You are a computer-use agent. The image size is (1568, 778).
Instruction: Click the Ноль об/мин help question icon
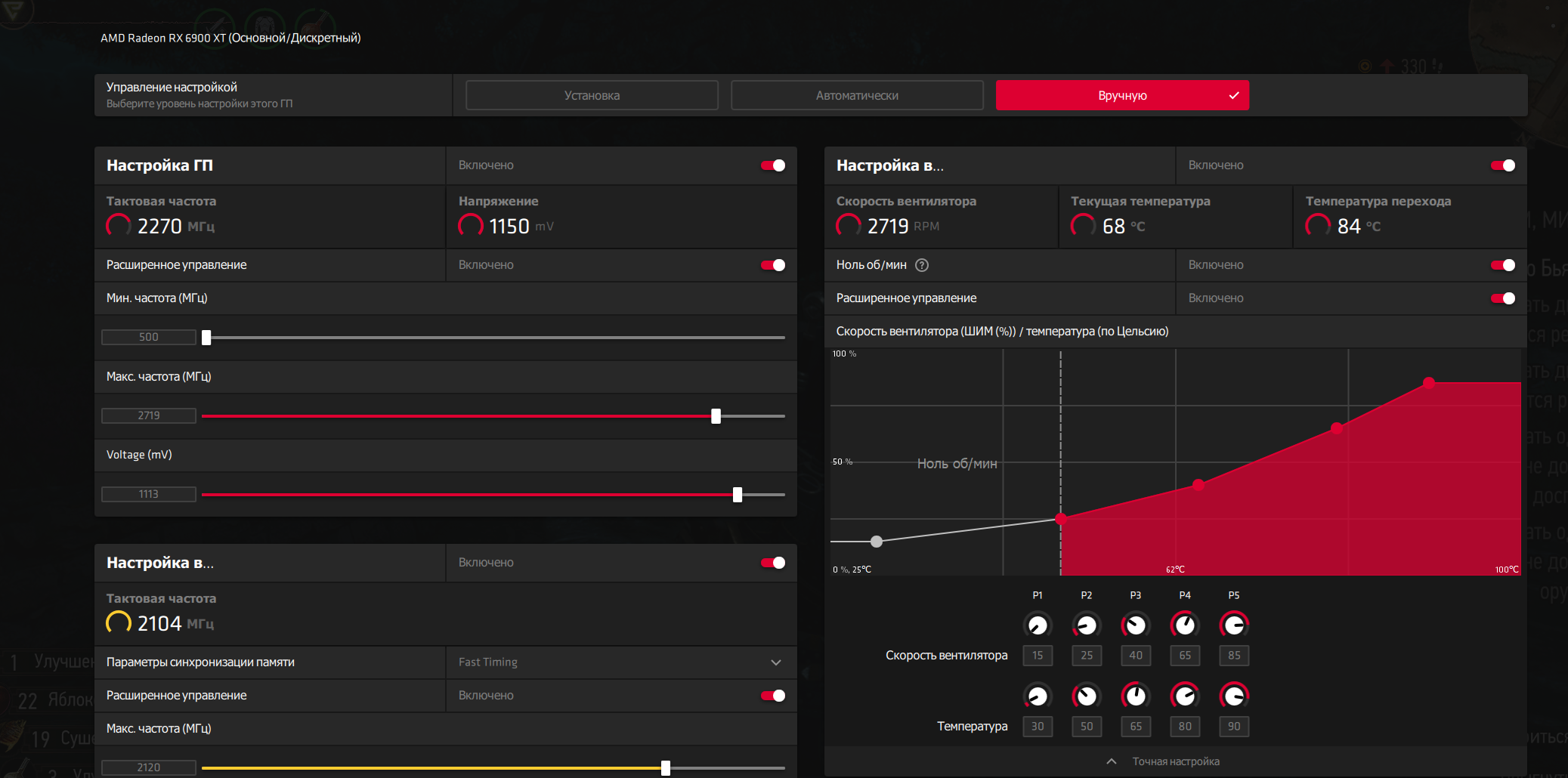921,265
